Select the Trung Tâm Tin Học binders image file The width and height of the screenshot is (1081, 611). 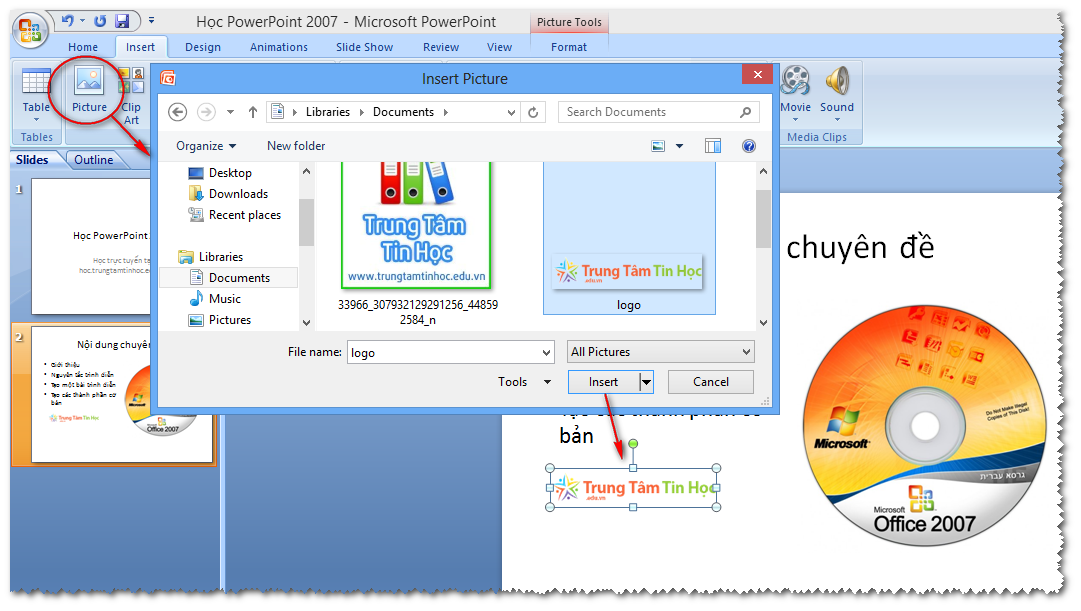click(417, 243)
